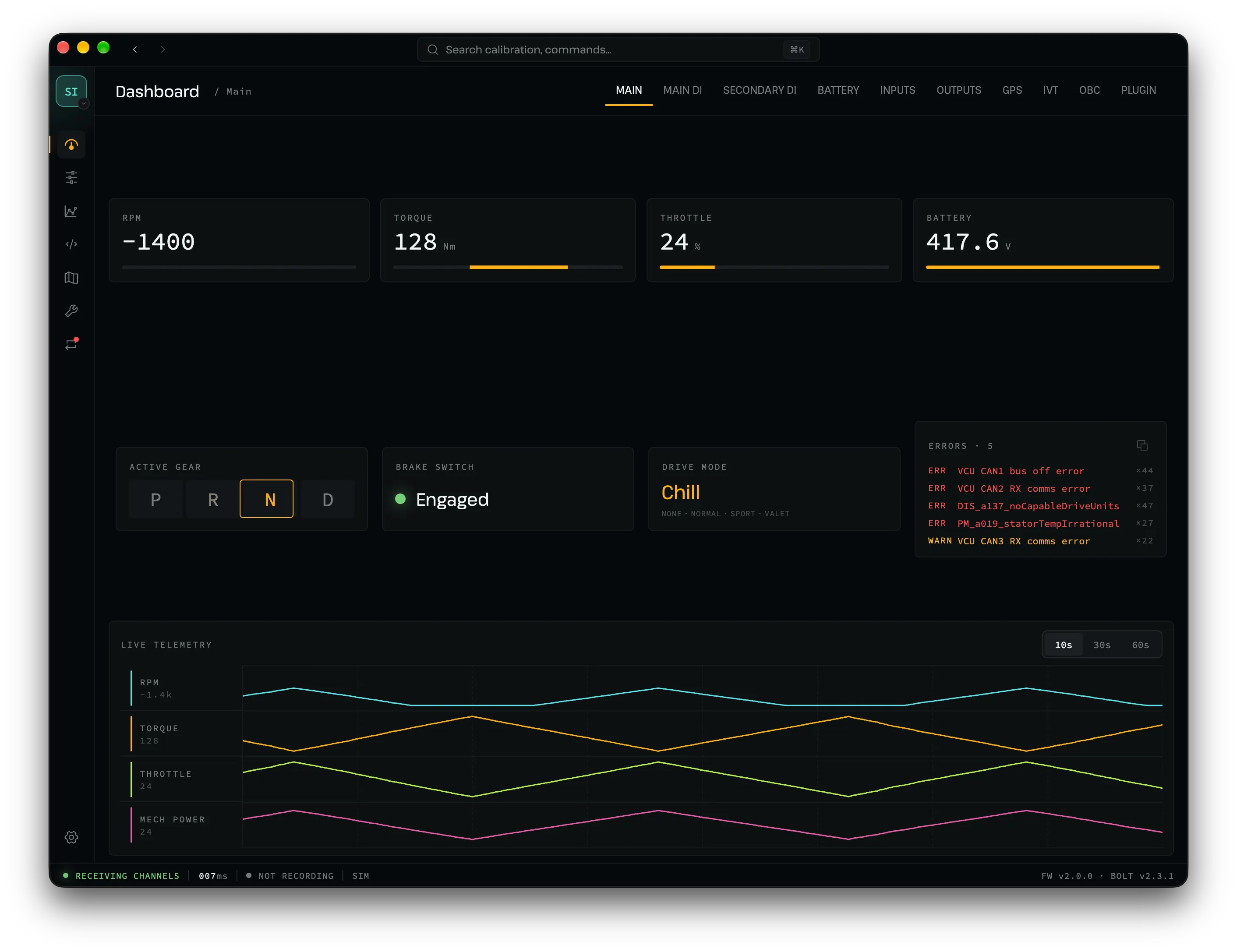Select gear N
Screen dimensions: 1237x952
point(267,499)
